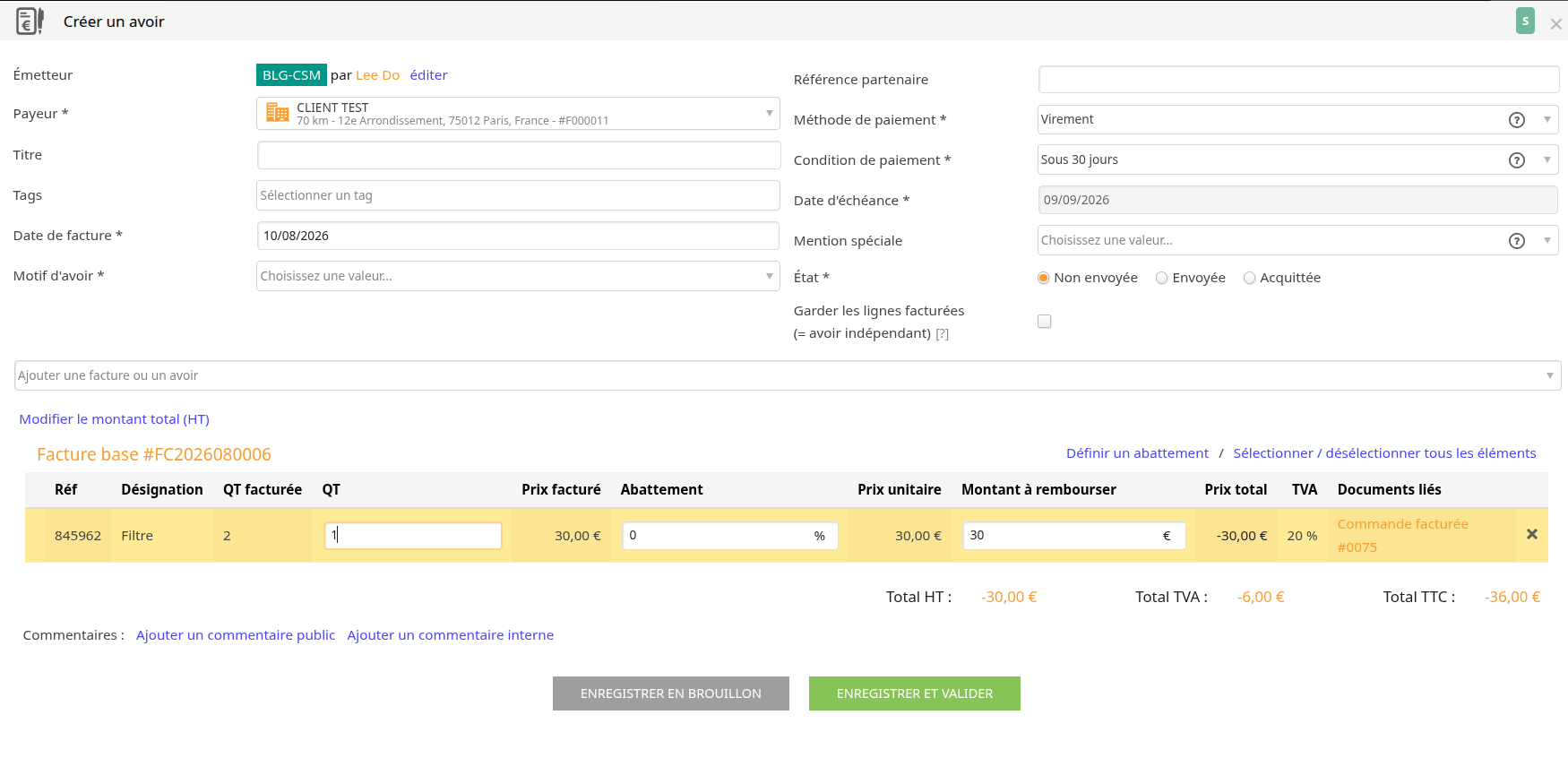The height and width of the screenshot is (758, 1568).
Task: Close the Créer un avoir dialog
Action: pos(1556,24)
